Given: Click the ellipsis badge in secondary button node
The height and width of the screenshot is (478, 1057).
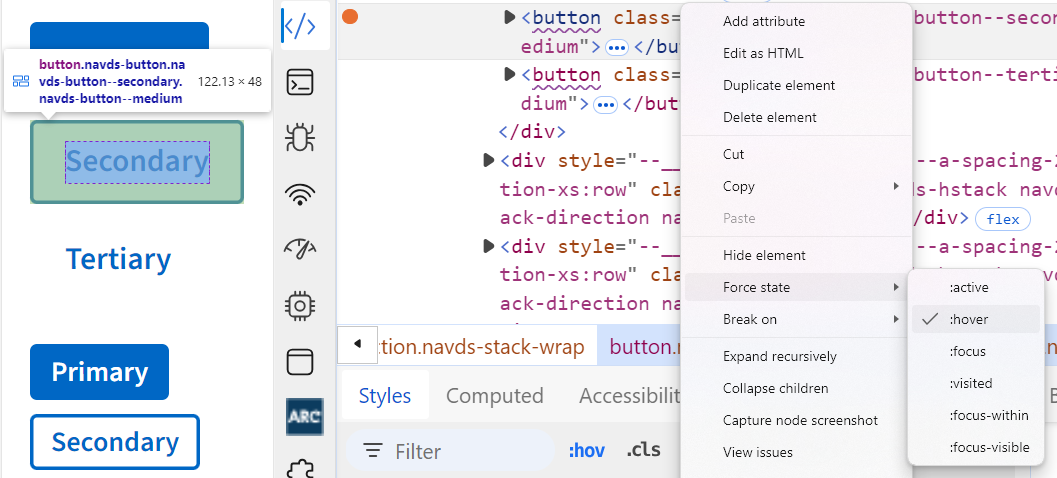Looking at the screenshot, I should point(617,47).
